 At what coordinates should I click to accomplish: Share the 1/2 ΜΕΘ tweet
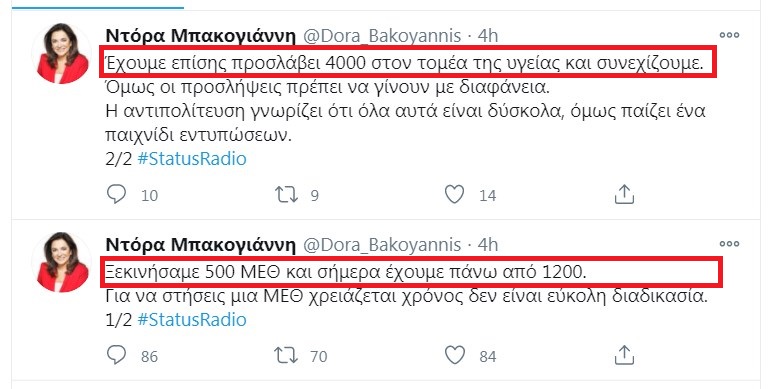tap(624, 355)
